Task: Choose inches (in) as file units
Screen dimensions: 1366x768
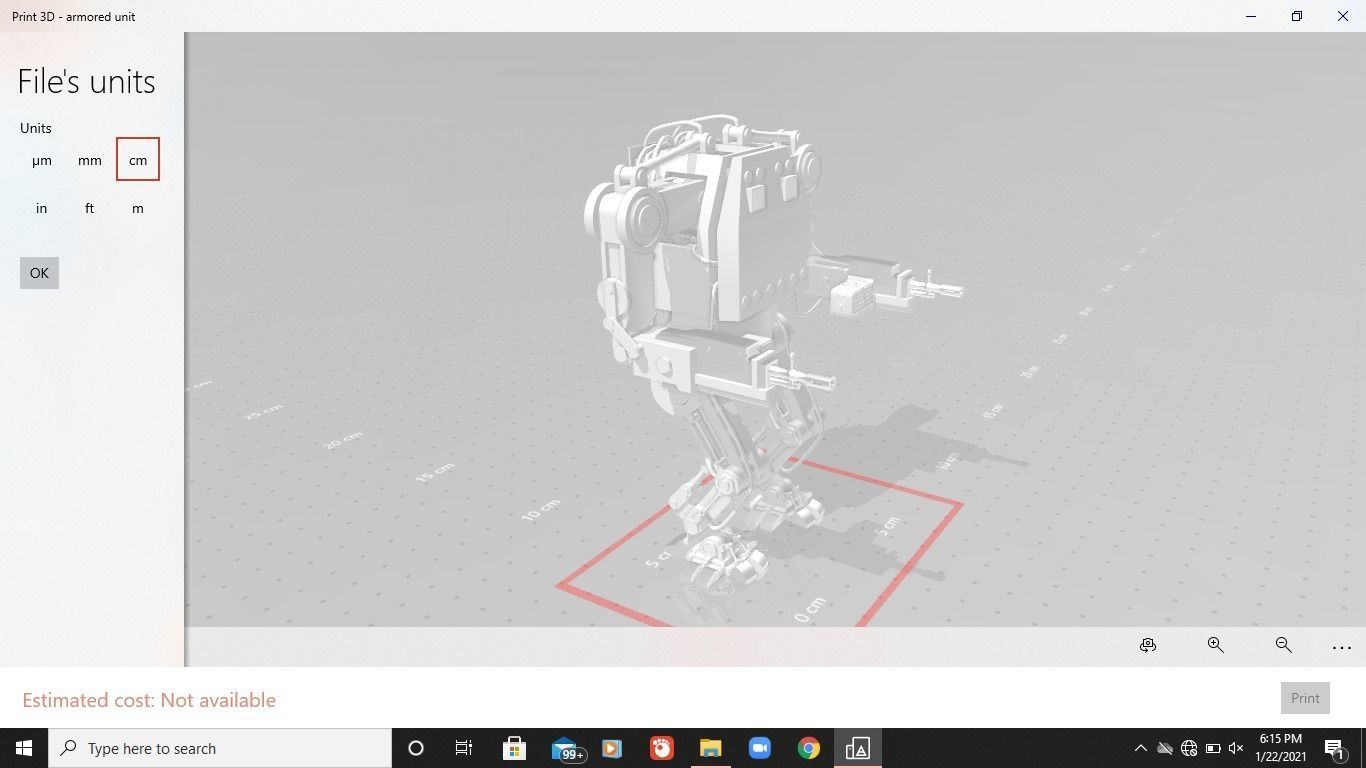Action: click(41, 208)
